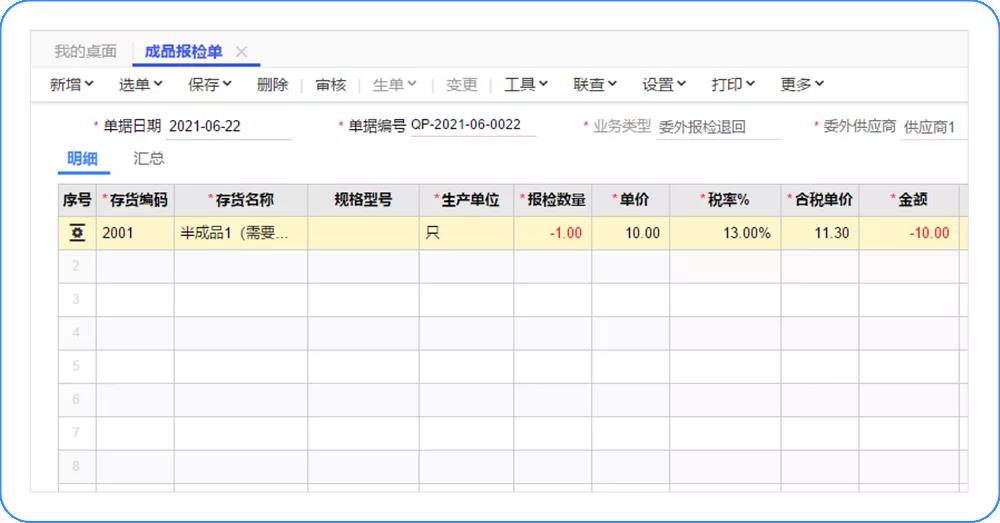Select the 报检数量 cell -1.00
This screenshot has height=523, width=1000.
click(553, 233)
